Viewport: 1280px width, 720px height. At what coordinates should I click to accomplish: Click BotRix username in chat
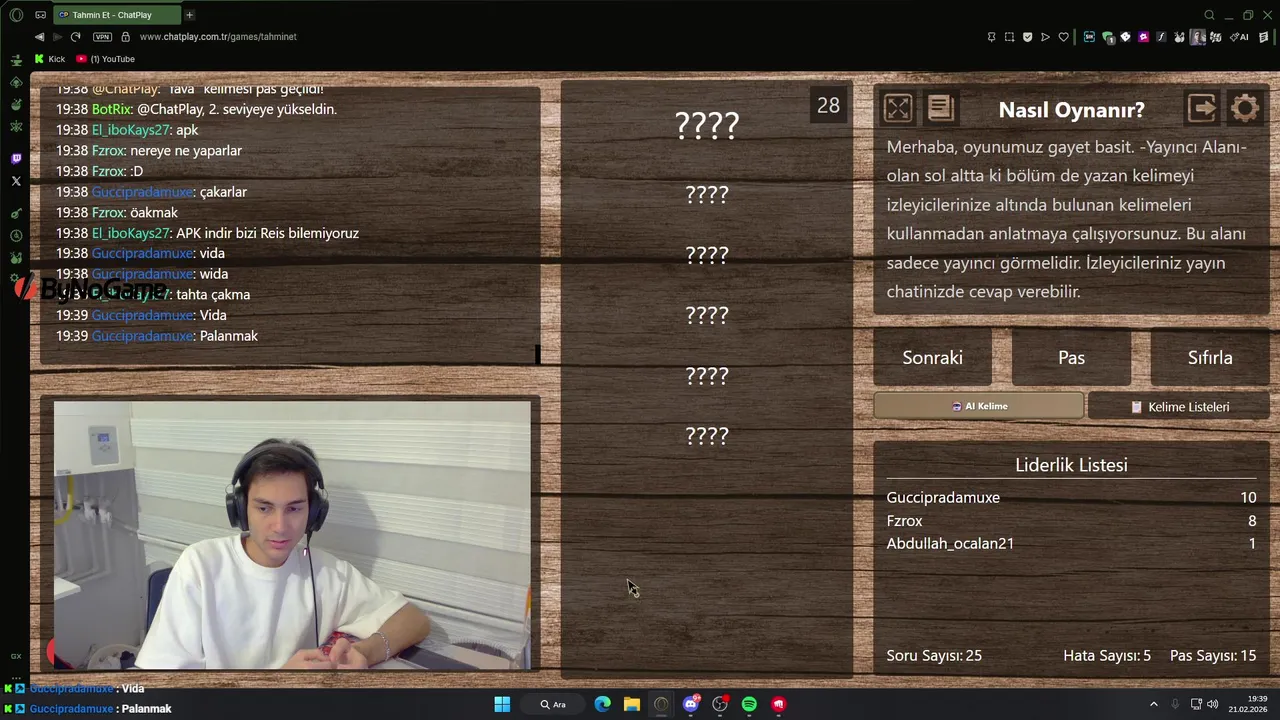tap(111, 109)
